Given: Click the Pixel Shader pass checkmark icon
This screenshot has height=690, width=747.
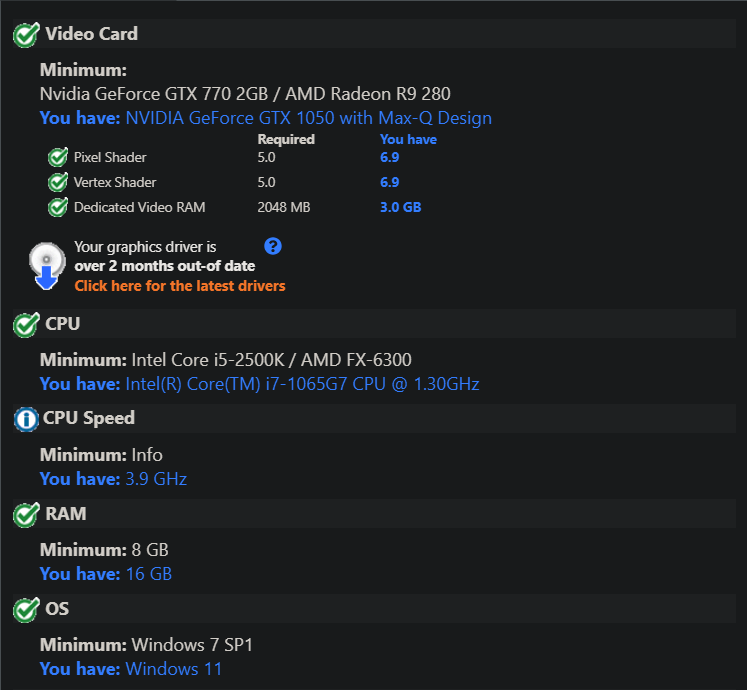Looking at the screenshot, I should (58, 157).
